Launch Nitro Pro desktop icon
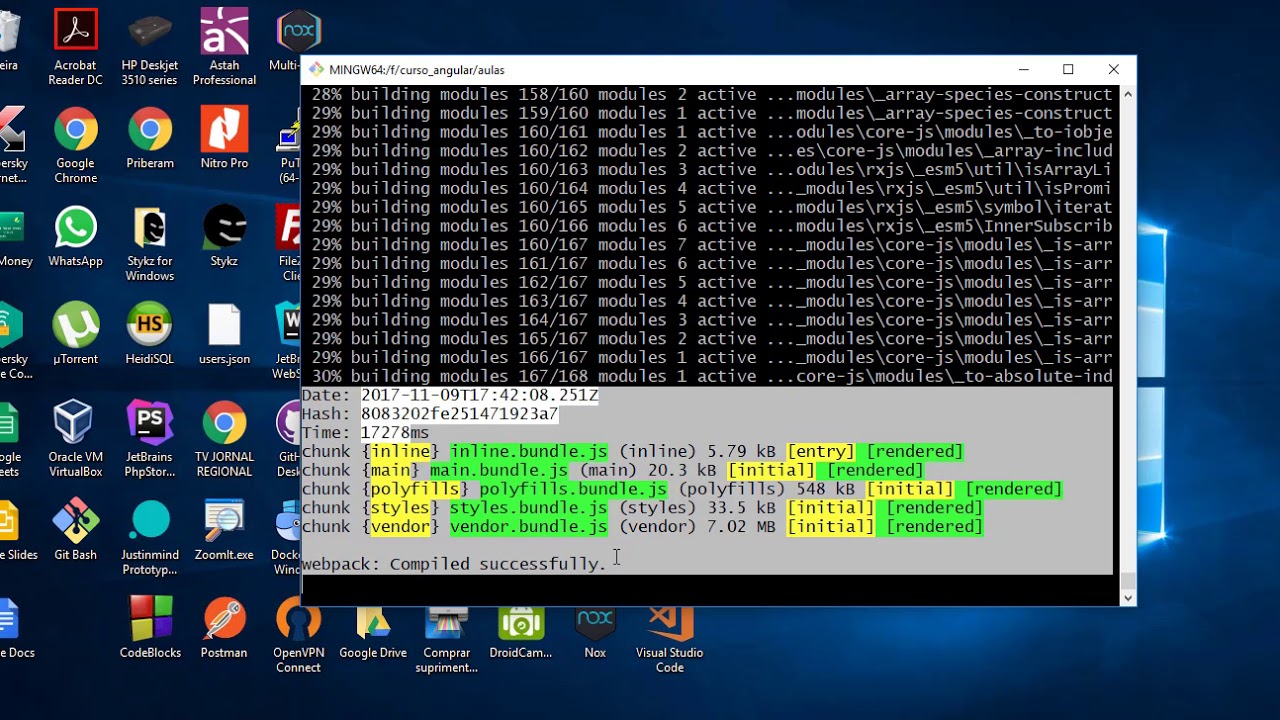This screenshot has width=1280, height=720. point(224,139)
